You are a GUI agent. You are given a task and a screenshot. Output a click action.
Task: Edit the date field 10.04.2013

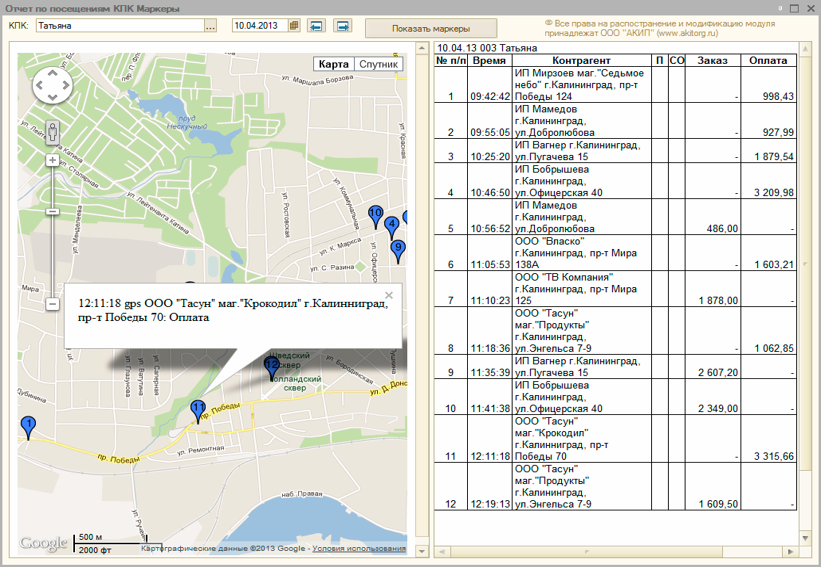(260, 25)
